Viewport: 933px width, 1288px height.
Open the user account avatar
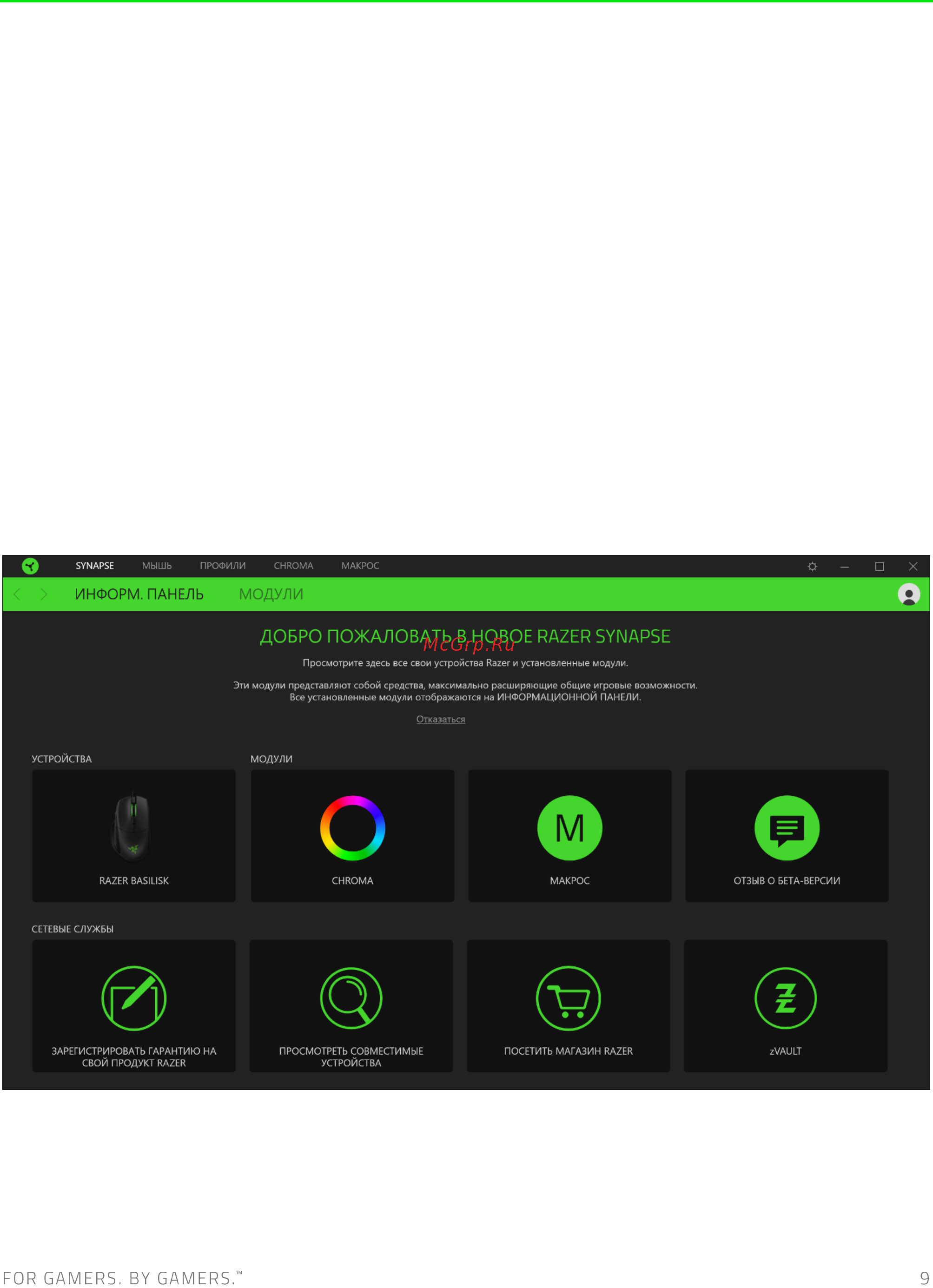908,594
